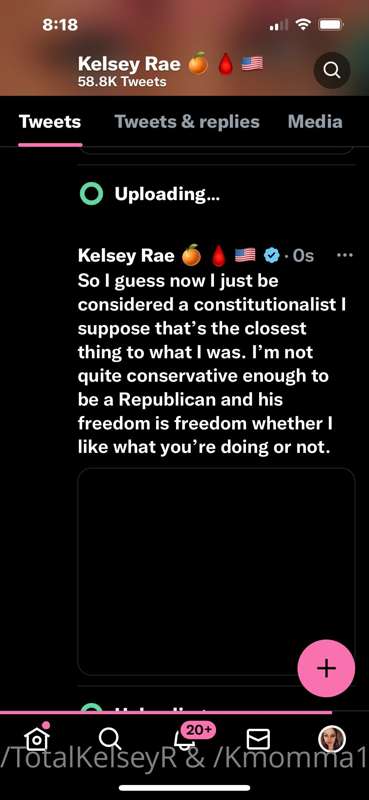Tap Kelsey Rae name in header

129,64
